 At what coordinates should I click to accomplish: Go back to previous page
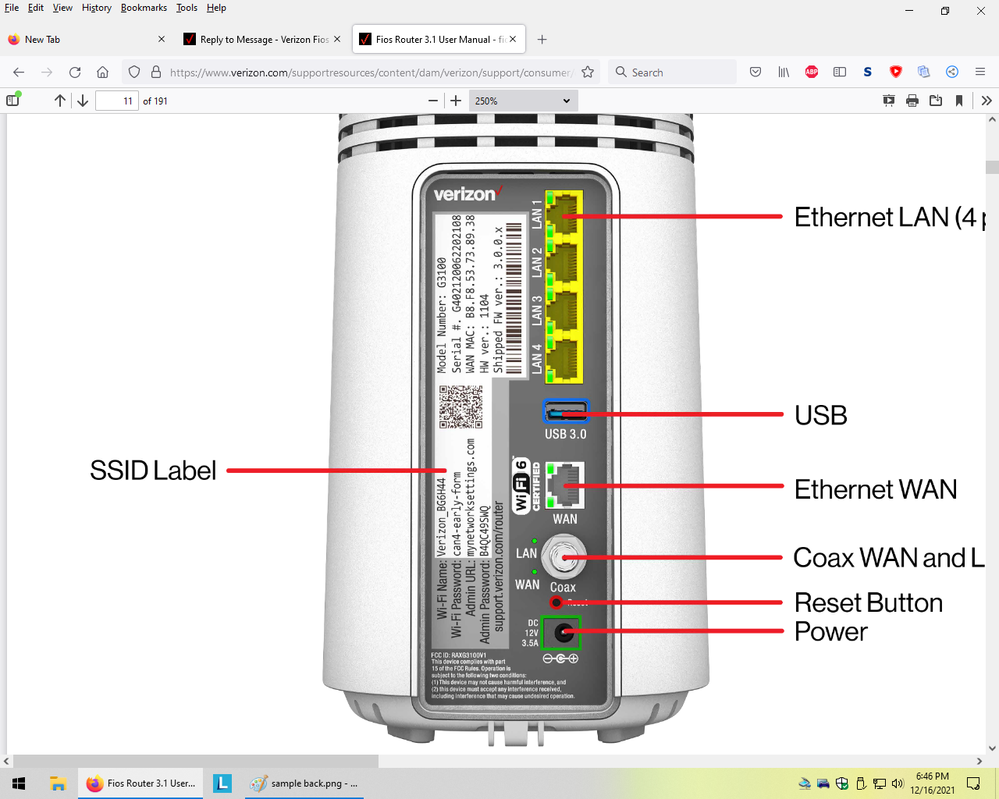tap(18, 72)
